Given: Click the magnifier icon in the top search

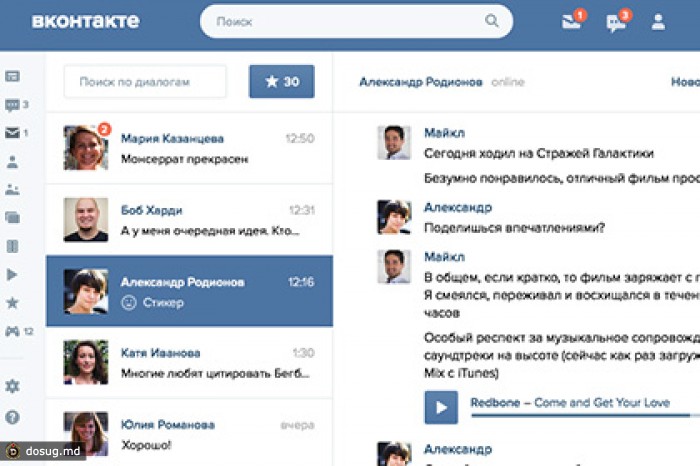Looking at the screenshot, I should (492, 21).
